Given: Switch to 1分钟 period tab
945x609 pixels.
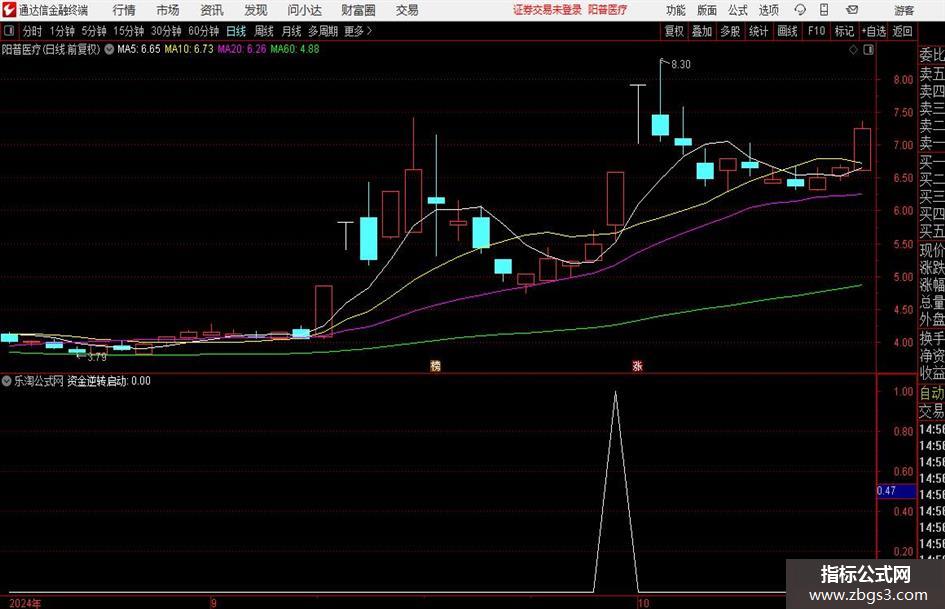Looking at the screenshot, I should click(x=62, y=31).
